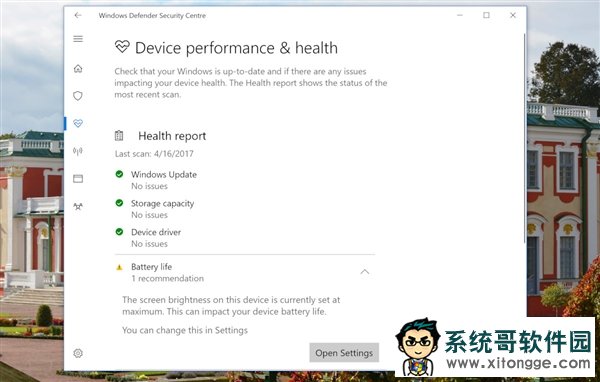Click 'You can change this in Settings' text
Viewport: 600px width, 382px height.
185,330
